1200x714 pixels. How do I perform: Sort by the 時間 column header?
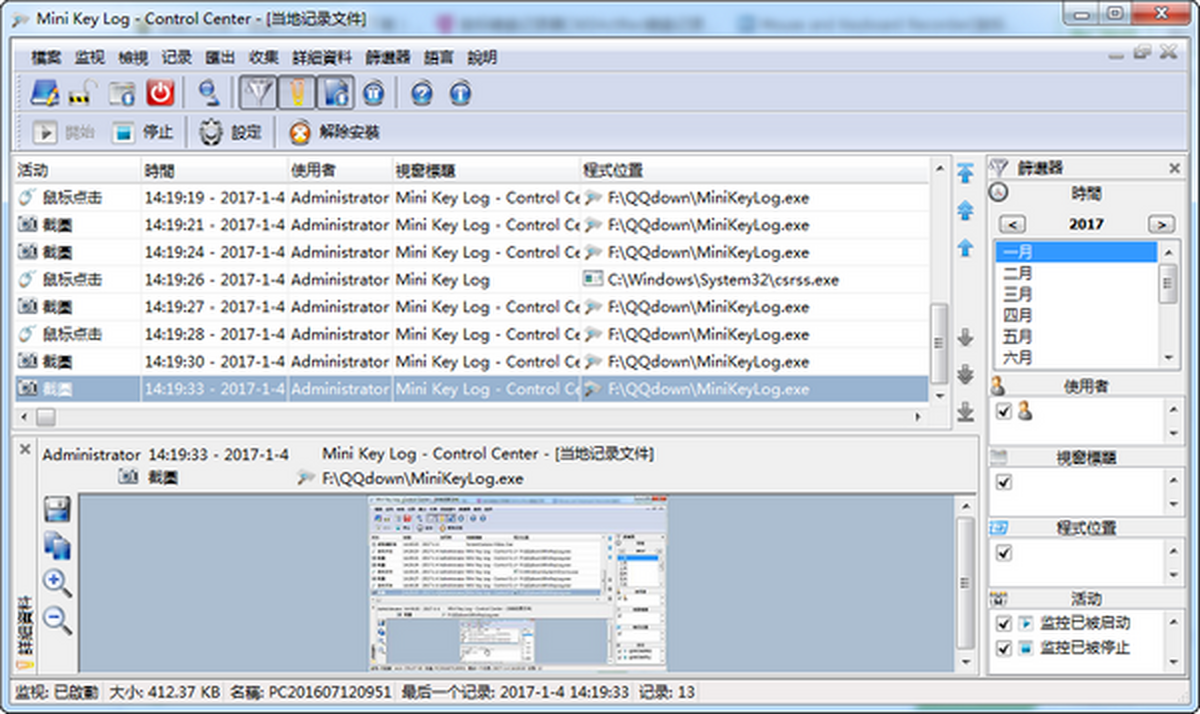[x=214, y=170]
